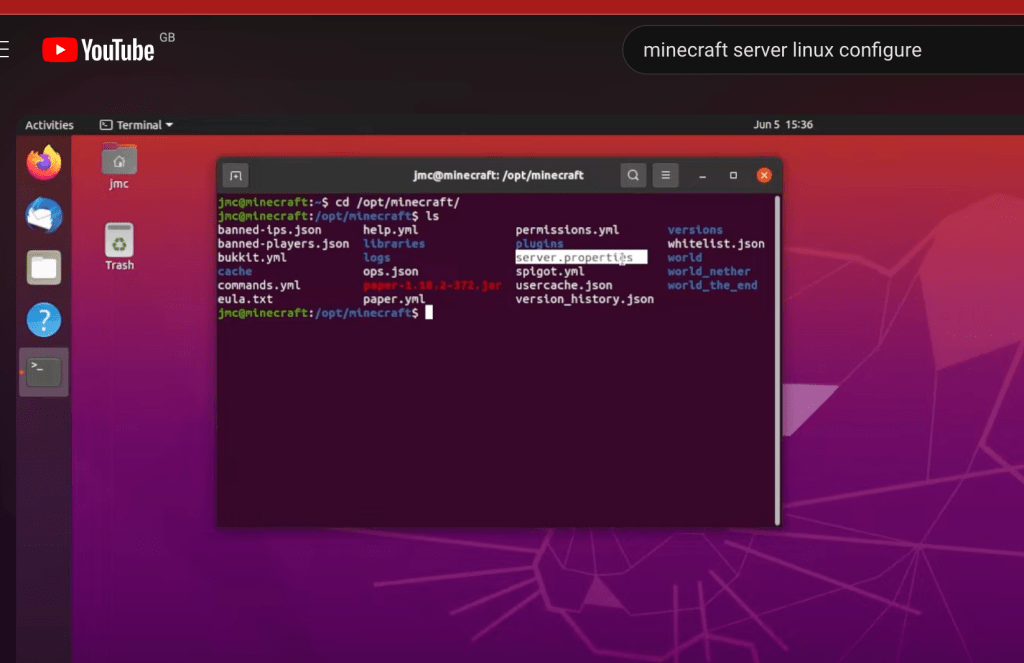
Task: Click whitelist.json in the listing
Action: pyautogui.click(x=716, y=244)
